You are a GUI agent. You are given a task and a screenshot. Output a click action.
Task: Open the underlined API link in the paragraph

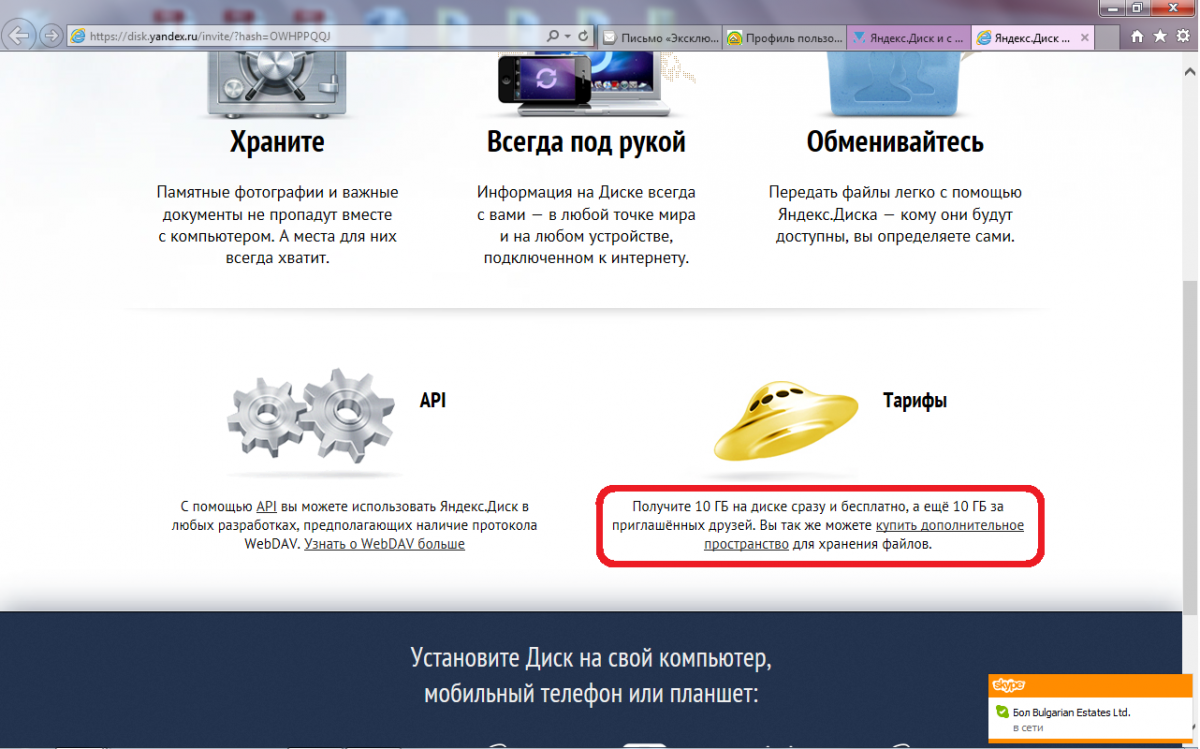tap(266, 506)
